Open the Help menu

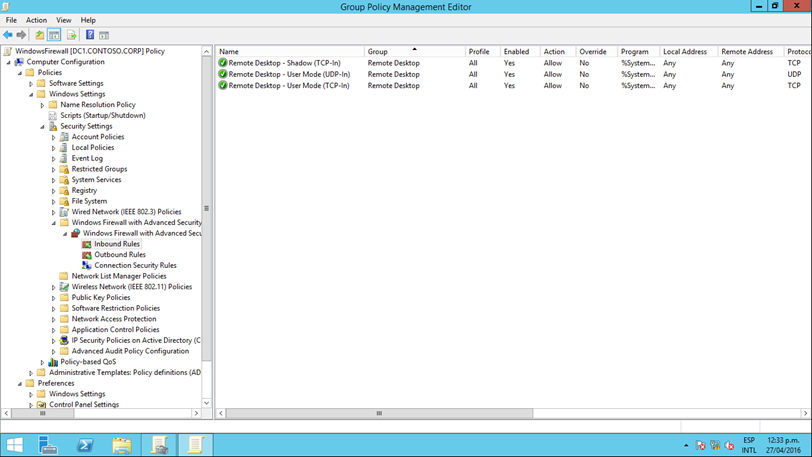click(x=88, y=20)
